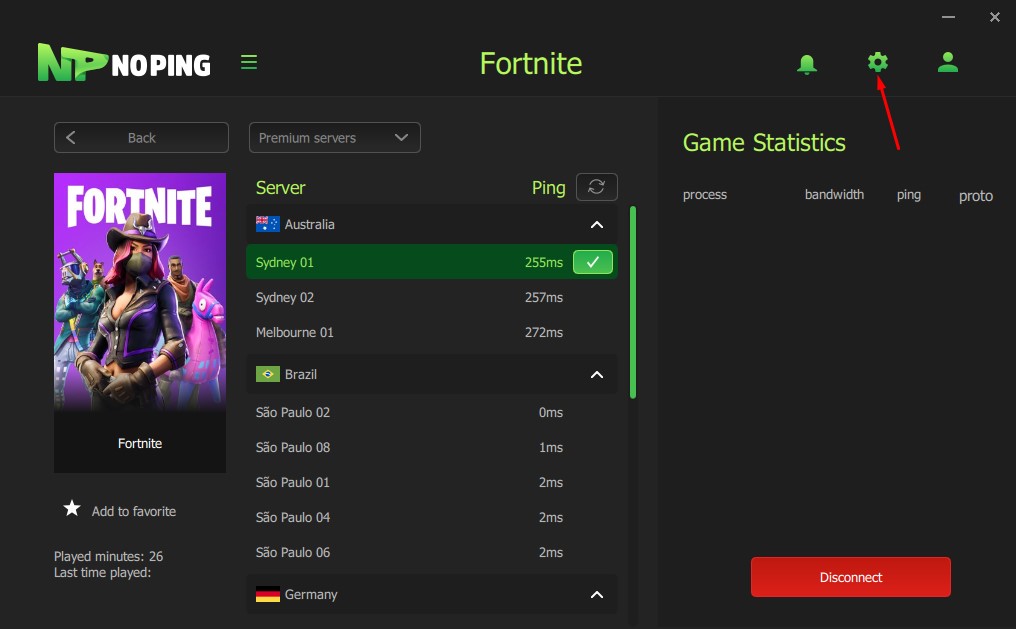
Task: Click the green server list scrollbar
Action: pos(633,303)
